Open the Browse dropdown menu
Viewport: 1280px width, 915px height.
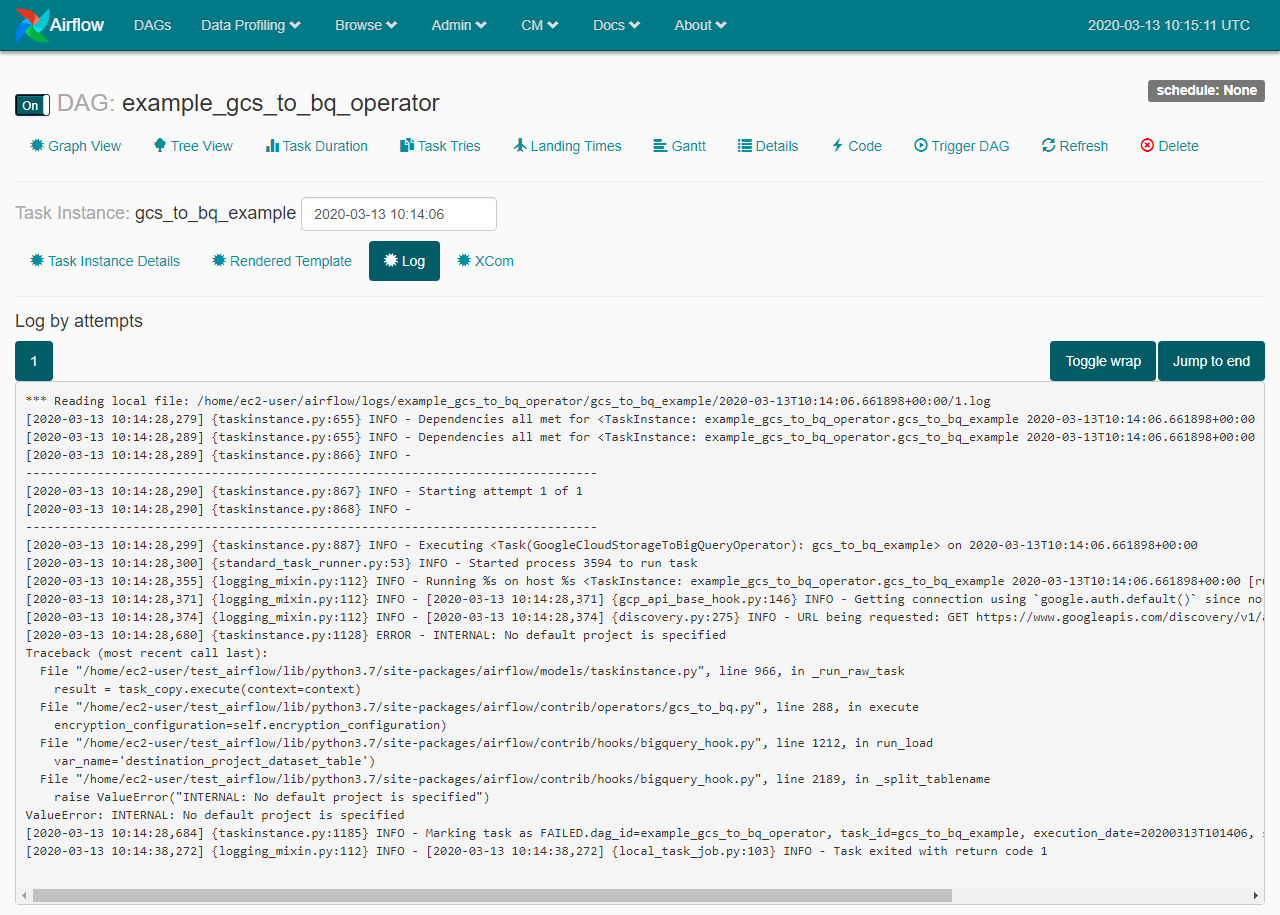[365, 25]
